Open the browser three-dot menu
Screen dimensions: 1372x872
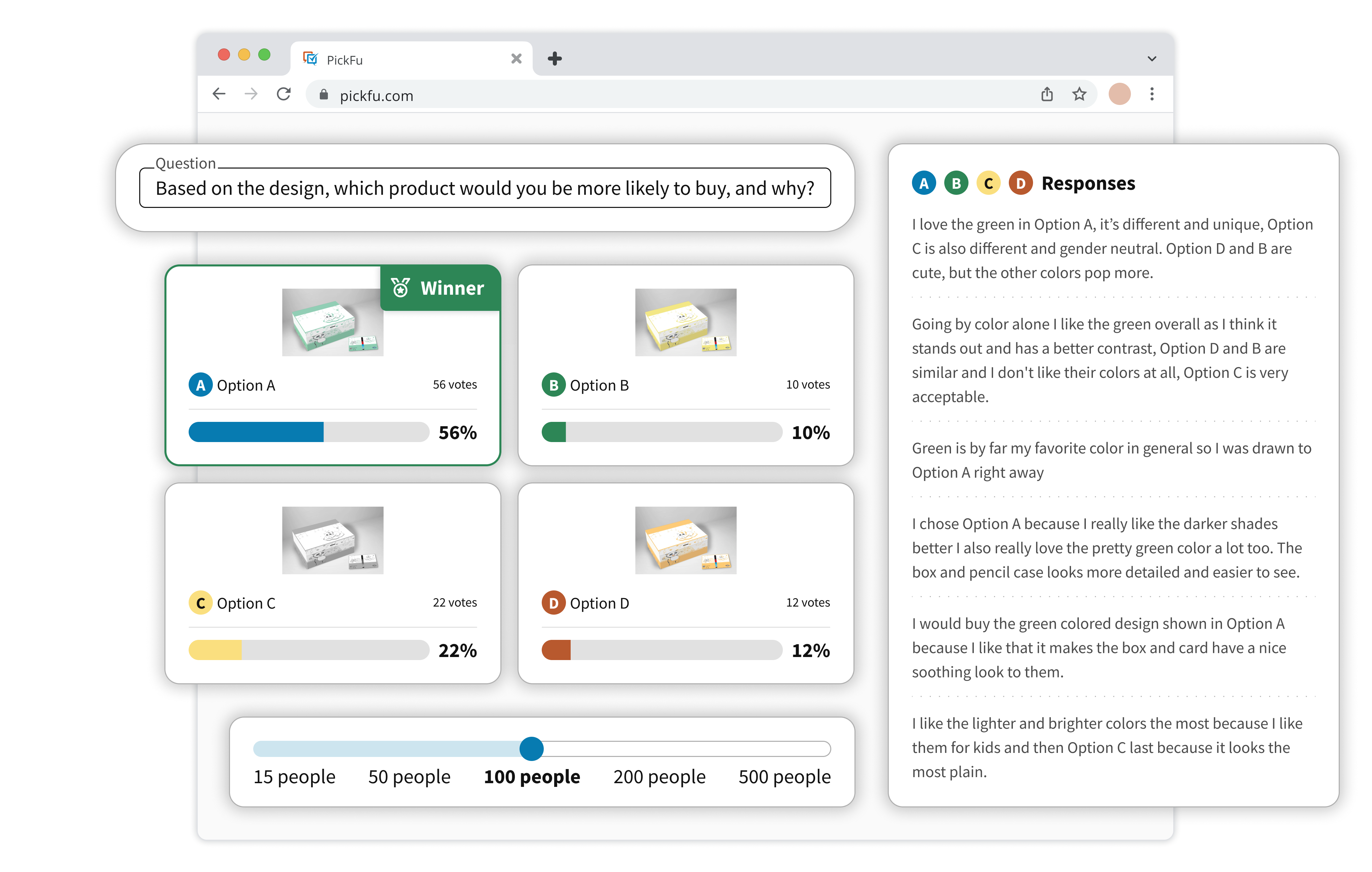pyautogui.click(x=1151, y=94)
